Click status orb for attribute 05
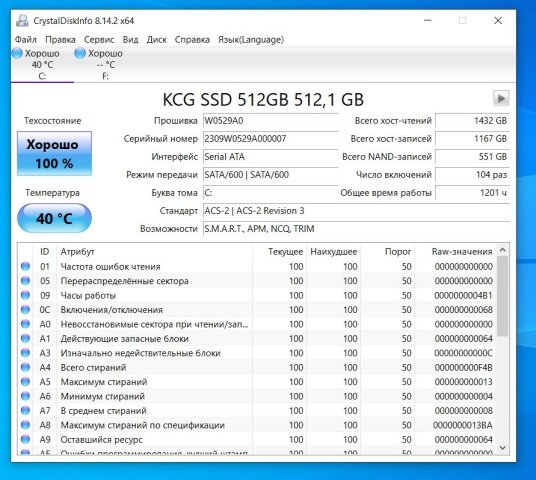The height and width of the screenshot is (480, 536). point(25,281)
